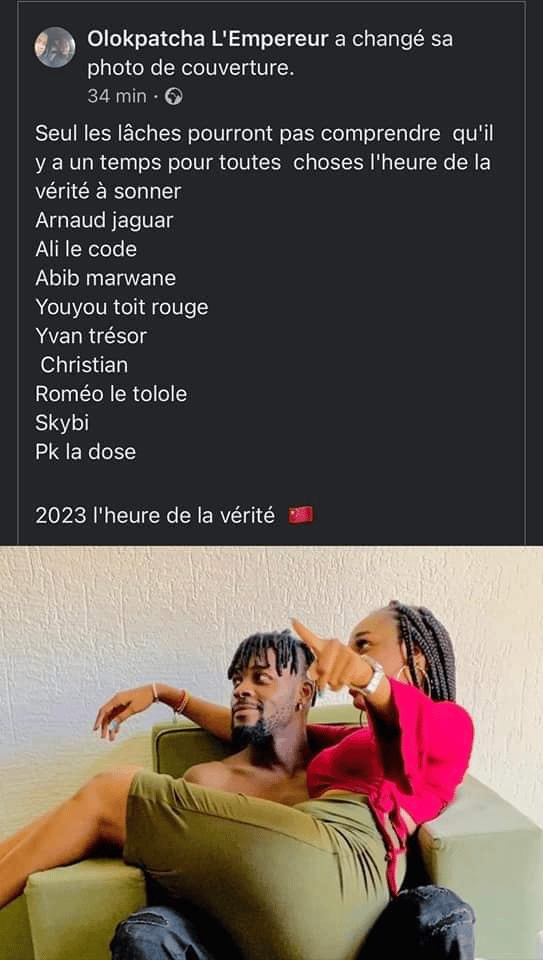Click the "34 min" timestamp
This screenshot has width=543, height=960.
pos(117,97)
